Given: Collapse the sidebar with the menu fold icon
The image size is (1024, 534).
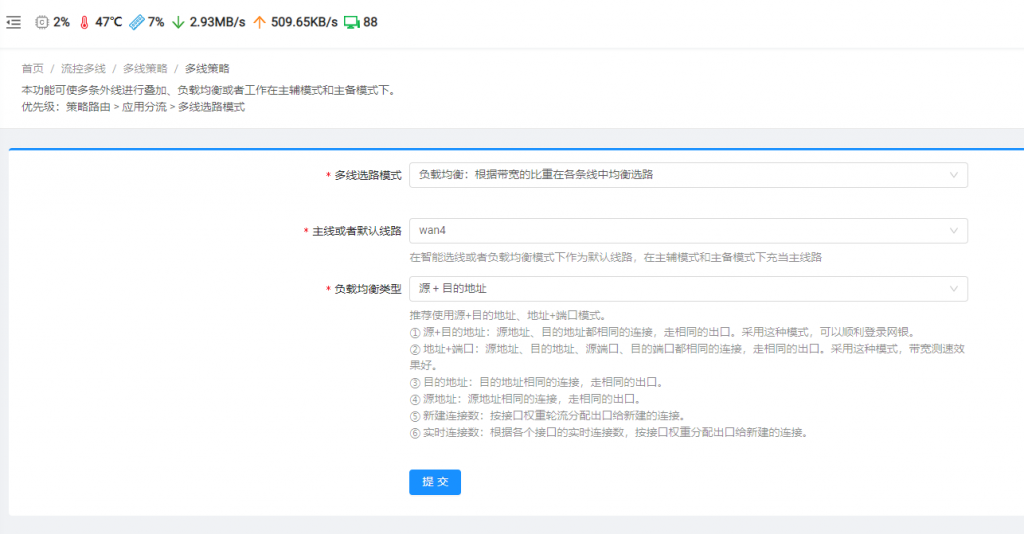Looking at the screenshot, I should (14, 21).
